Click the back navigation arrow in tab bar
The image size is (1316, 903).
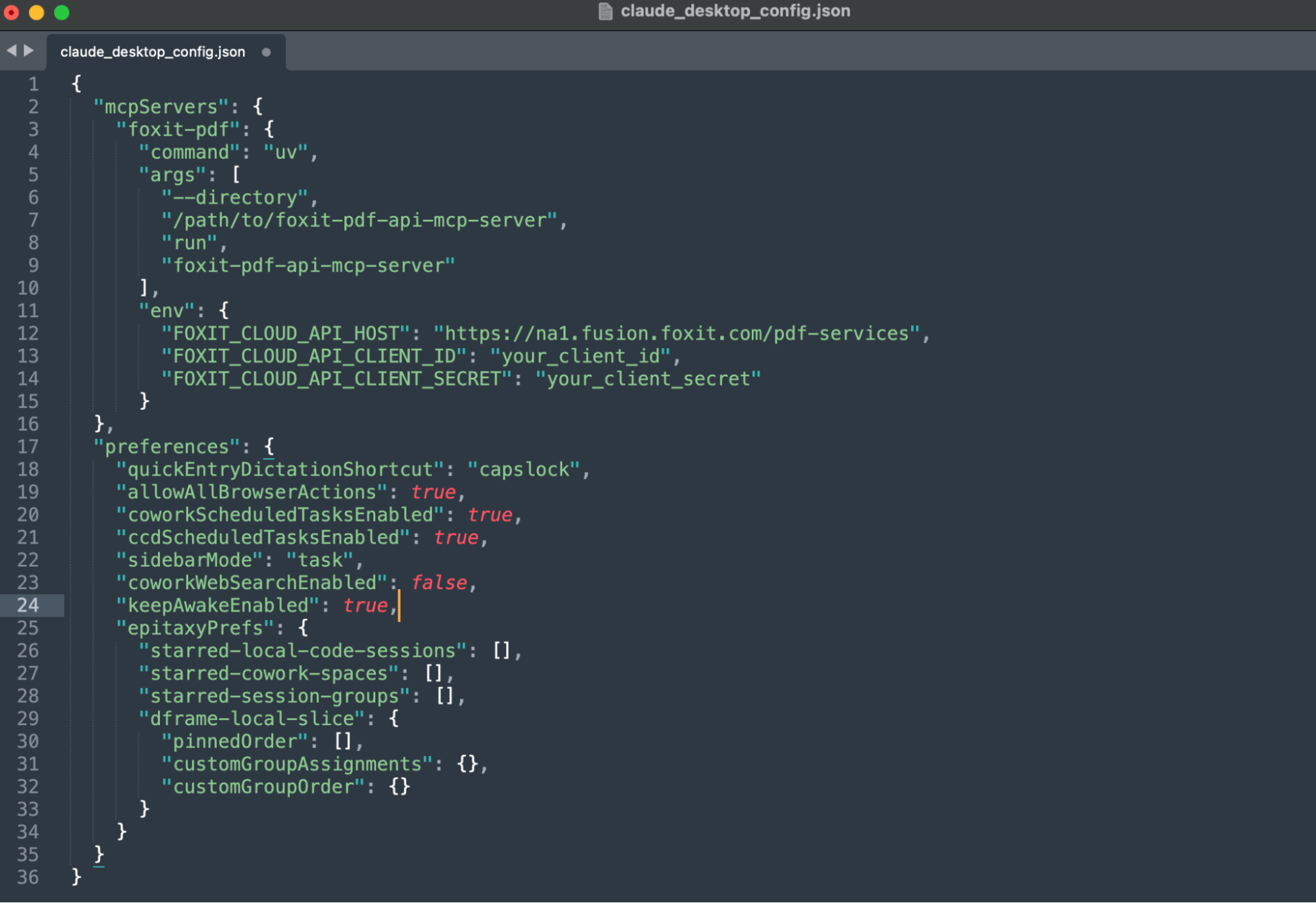click(11, 51)
